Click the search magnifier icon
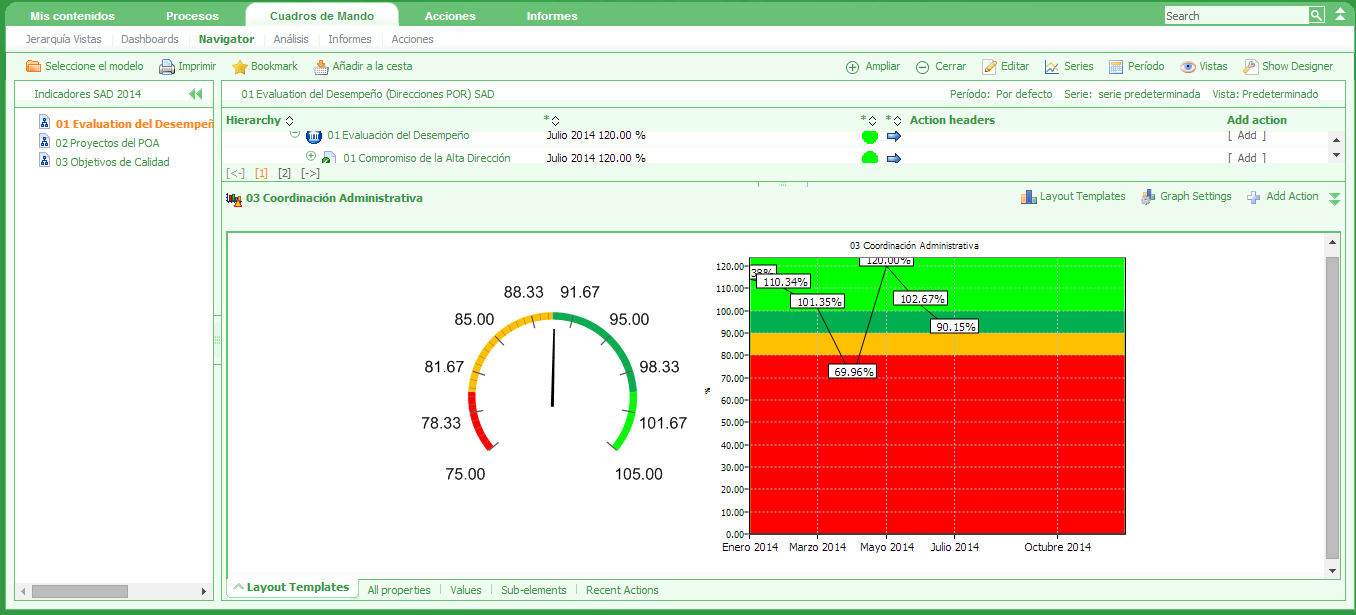This screenshot has height=615, width=1356. pos(1316,15)
